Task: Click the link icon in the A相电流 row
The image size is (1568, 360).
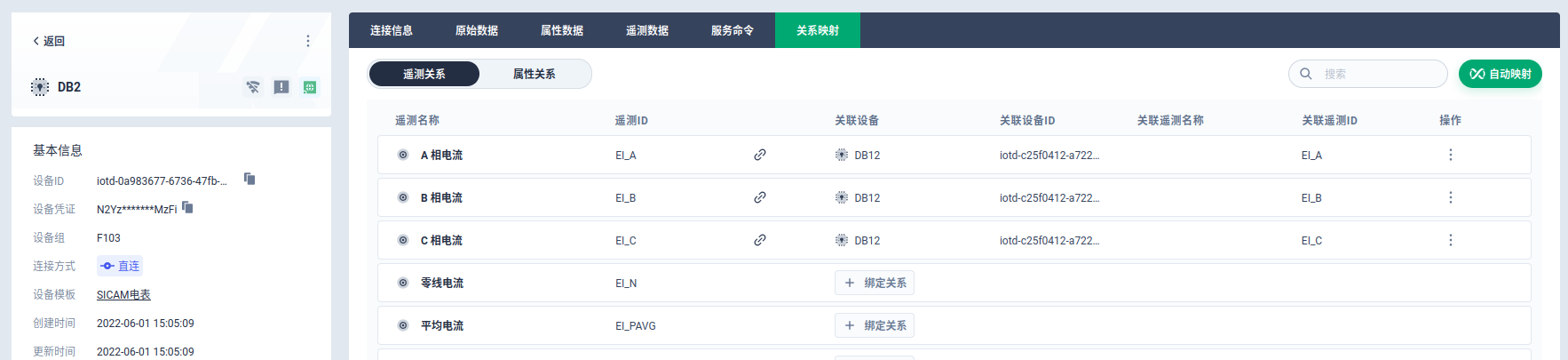Action: coord(760,155)
